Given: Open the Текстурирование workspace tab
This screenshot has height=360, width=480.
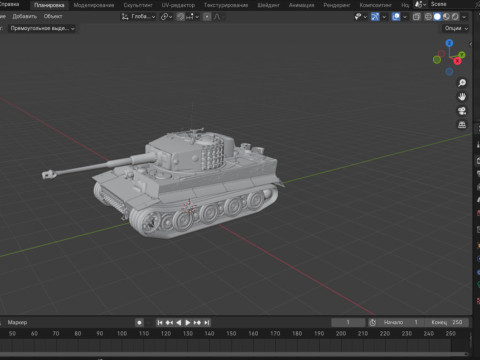Looking at the screenshot, I should [x=226, y=5].
